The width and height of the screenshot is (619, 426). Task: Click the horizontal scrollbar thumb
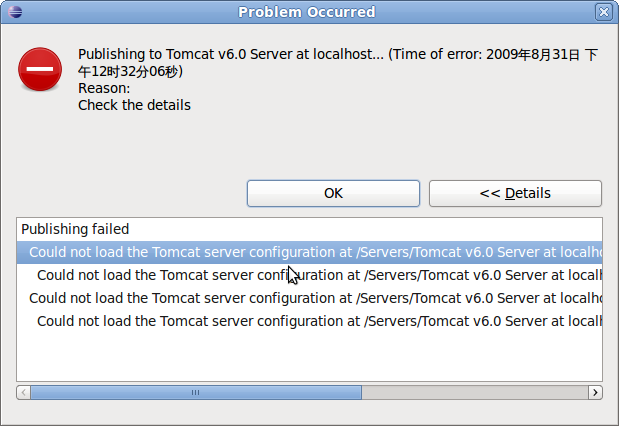tap(196, 392)
